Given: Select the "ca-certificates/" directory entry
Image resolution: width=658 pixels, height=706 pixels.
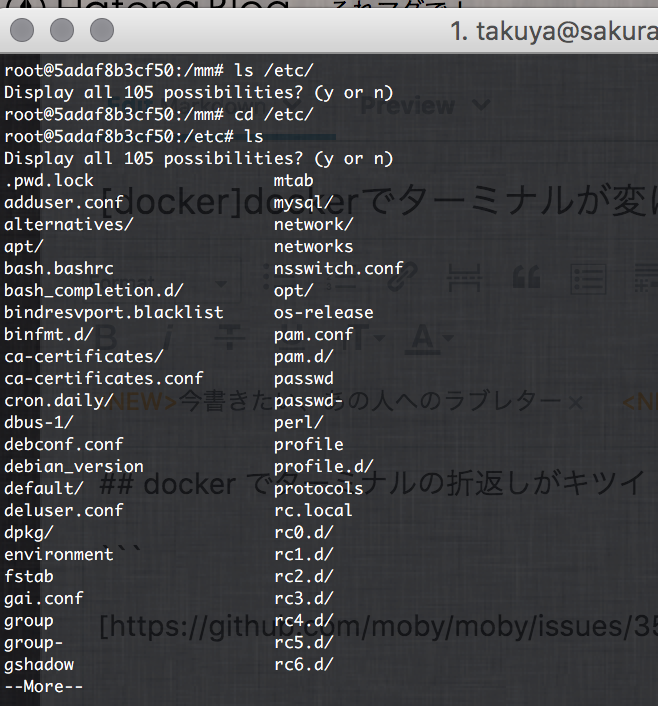Looking at the screenshot, I should [84, 357].
